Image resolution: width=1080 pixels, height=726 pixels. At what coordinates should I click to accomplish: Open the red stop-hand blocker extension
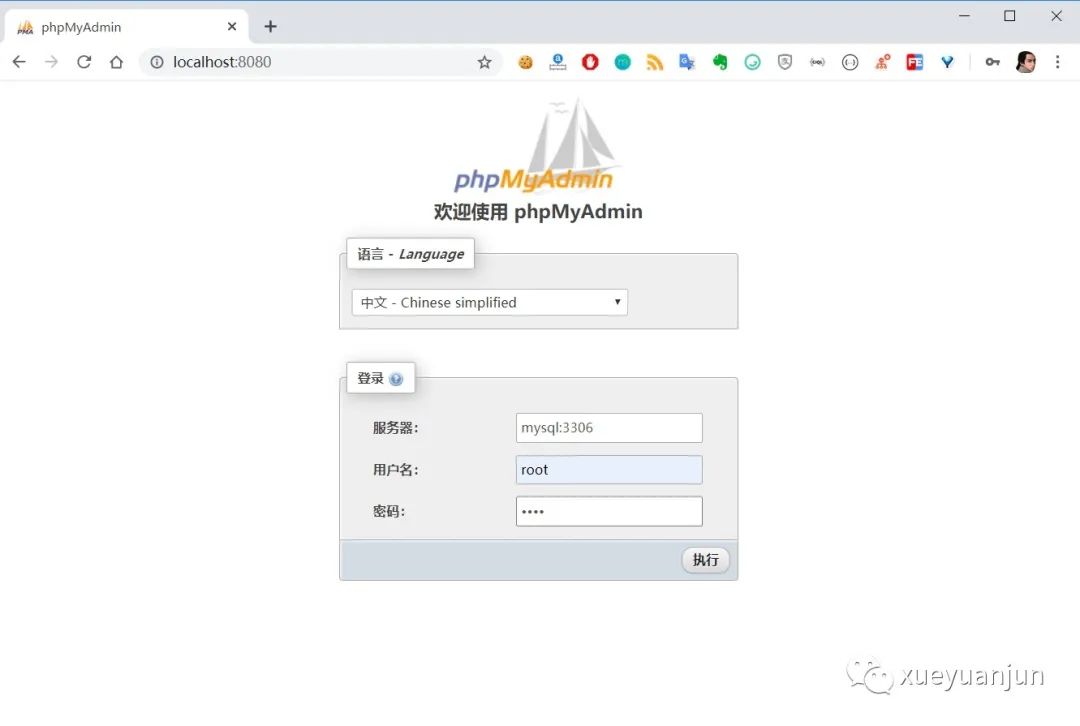590,62
